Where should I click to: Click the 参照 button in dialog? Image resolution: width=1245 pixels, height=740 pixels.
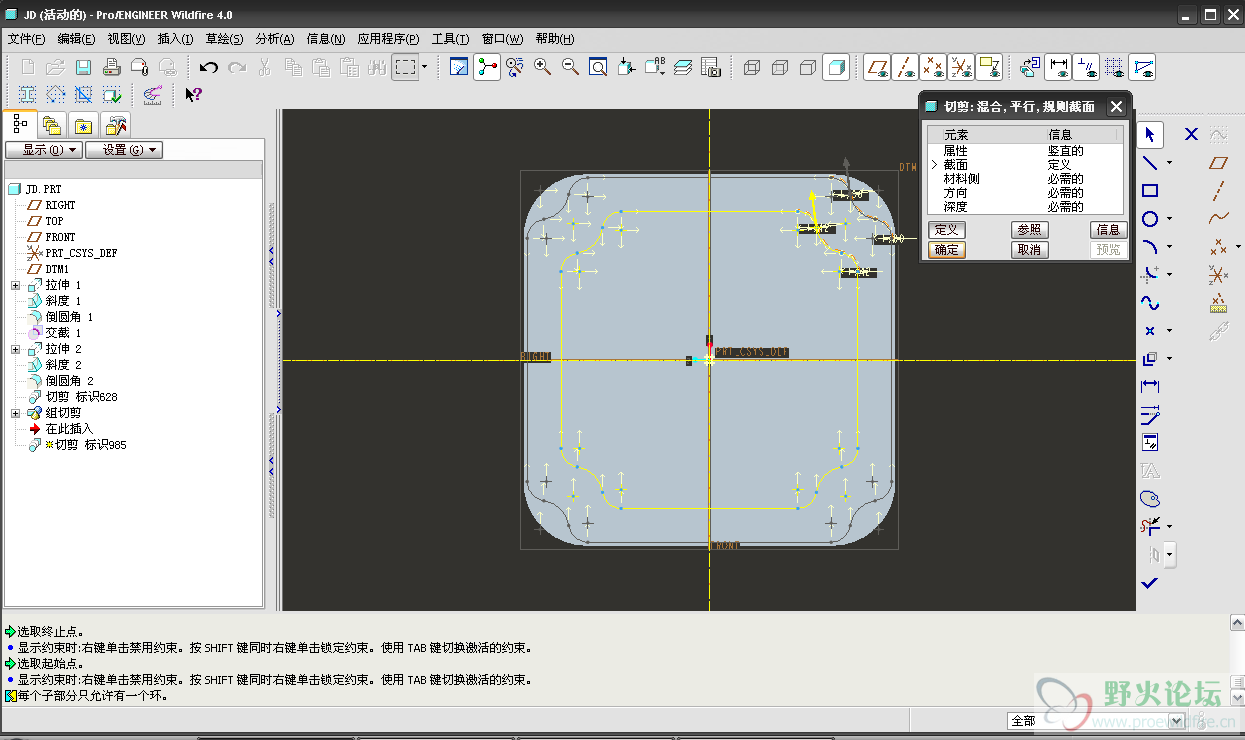coord(1029,230)
